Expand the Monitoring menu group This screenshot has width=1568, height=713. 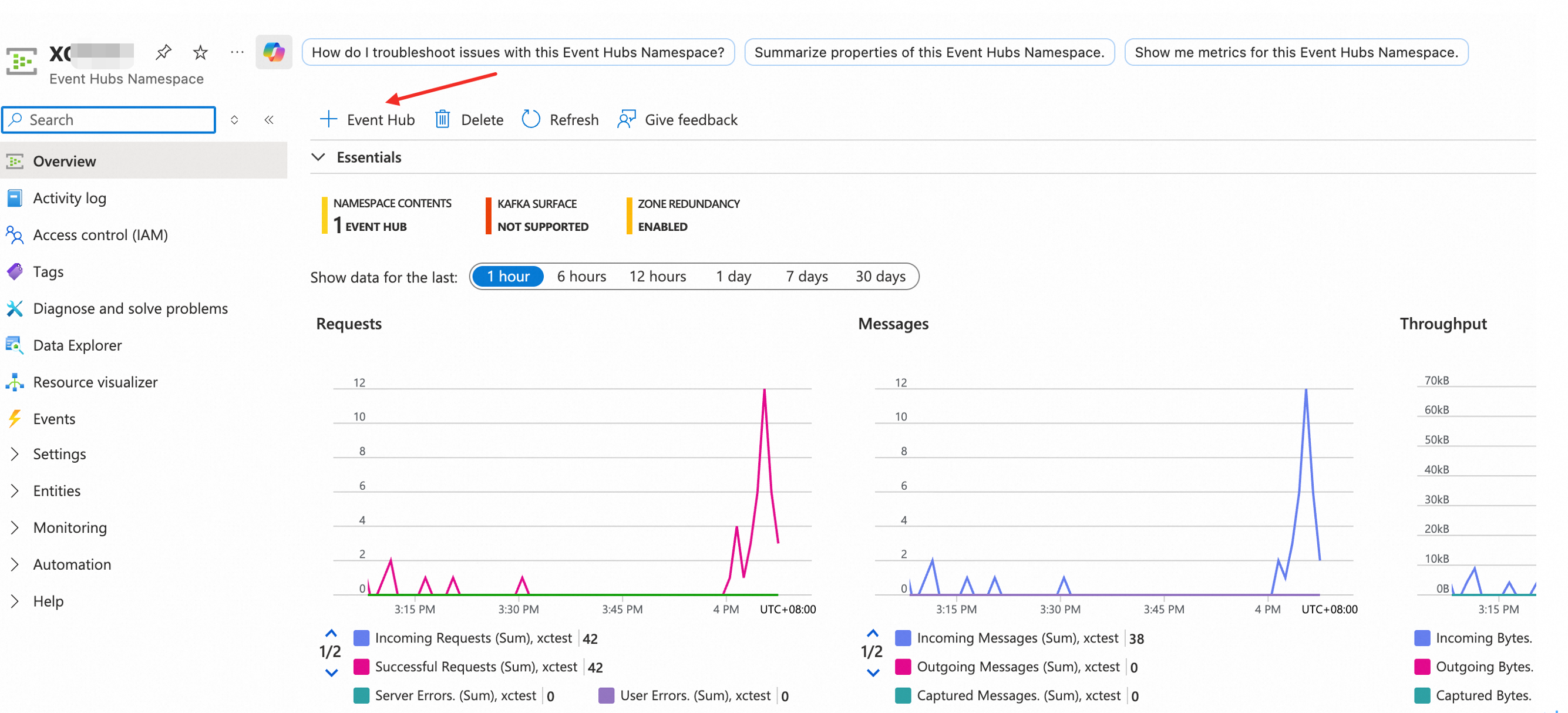pyautogui.click(x=15, y=528)
